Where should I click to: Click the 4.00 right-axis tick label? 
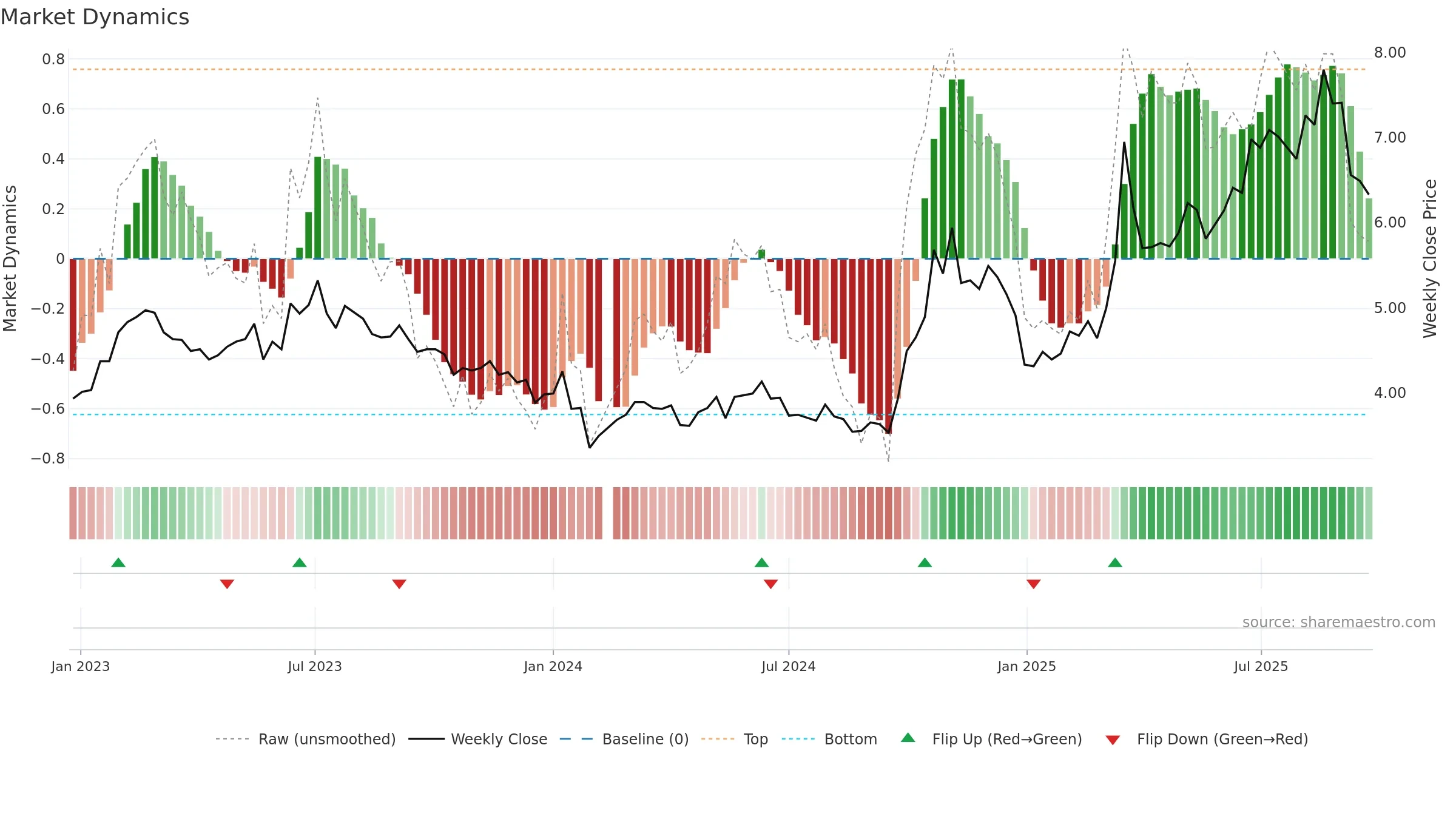coord(1390,393)
